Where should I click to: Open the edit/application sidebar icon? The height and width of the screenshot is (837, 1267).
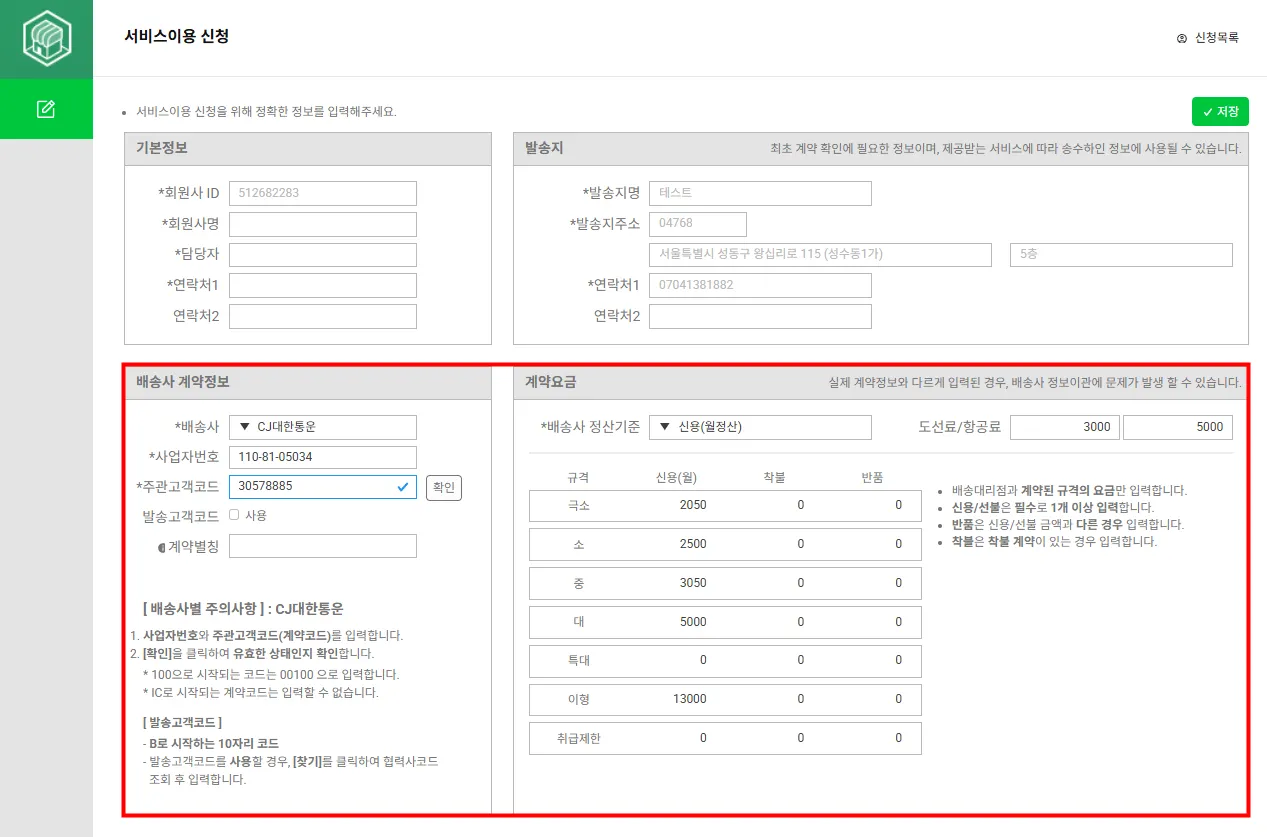46,108
